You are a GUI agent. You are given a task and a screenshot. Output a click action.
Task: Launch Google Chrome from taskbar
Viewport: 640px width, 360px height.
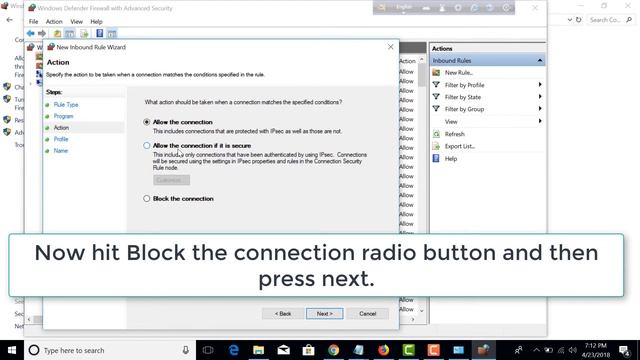(333, 350)
